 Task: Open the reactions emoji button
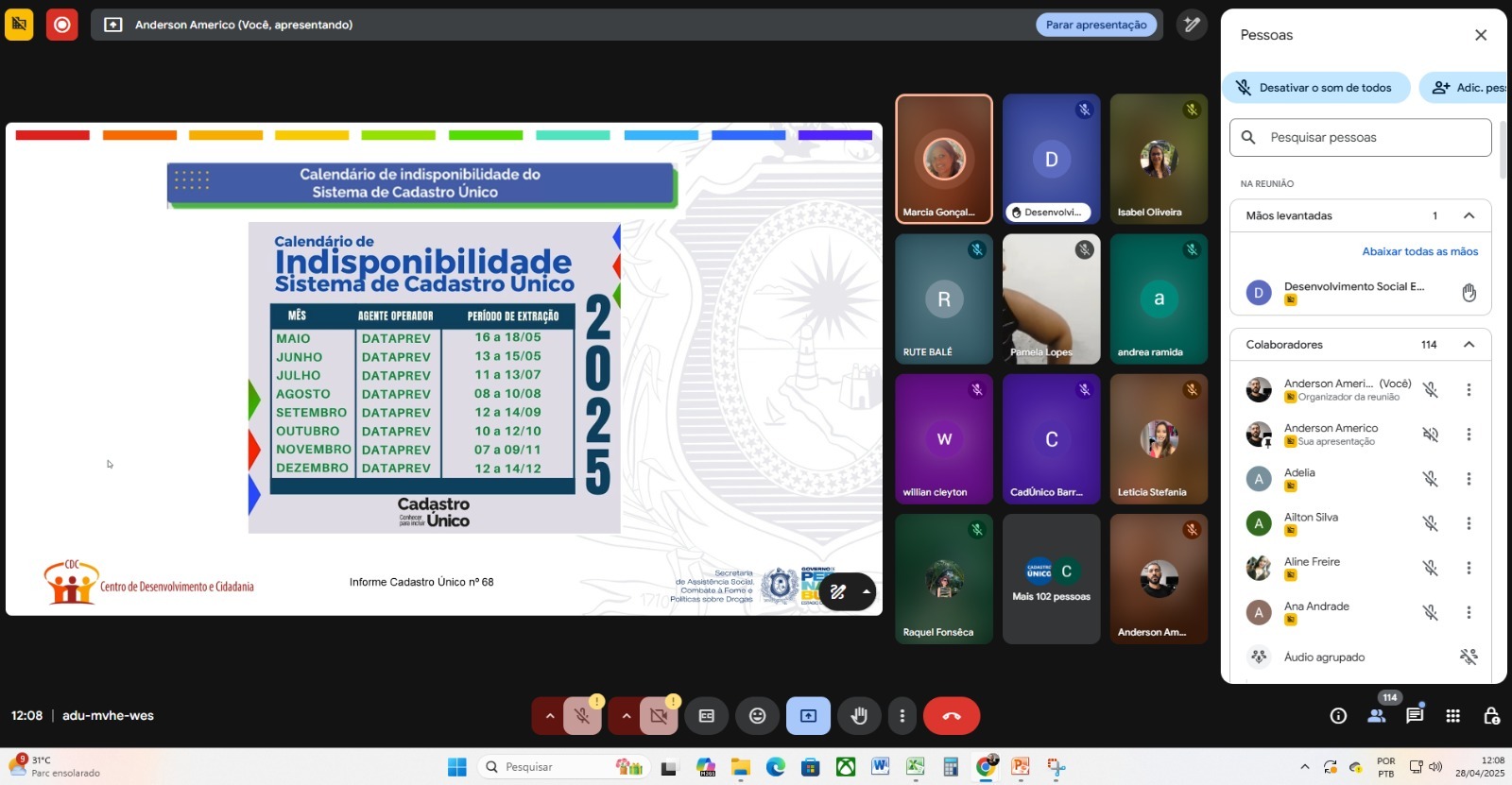pyautogui.click(x=757, y=716)
